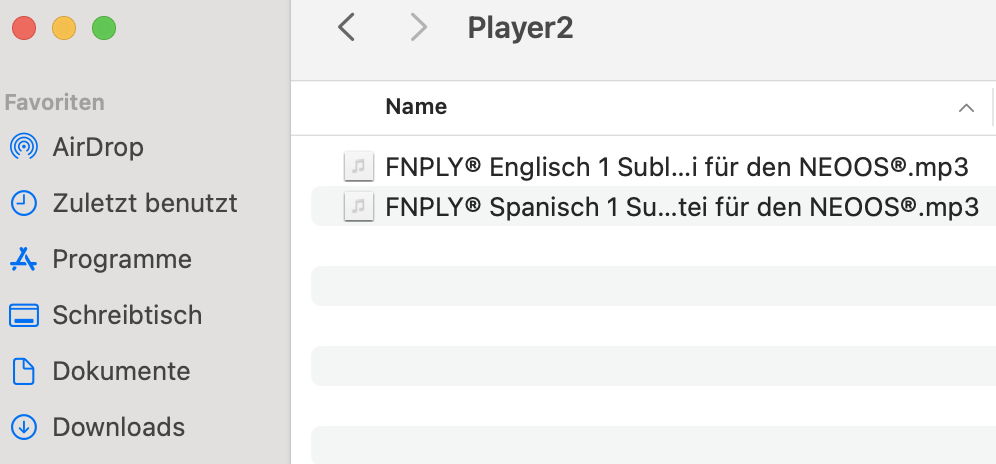This screenshot has height=464, width=996.
Task: Select the FNPLY Spanisch 1 mp3 file name
Action: pyautogui.click(x=682, y=207)
